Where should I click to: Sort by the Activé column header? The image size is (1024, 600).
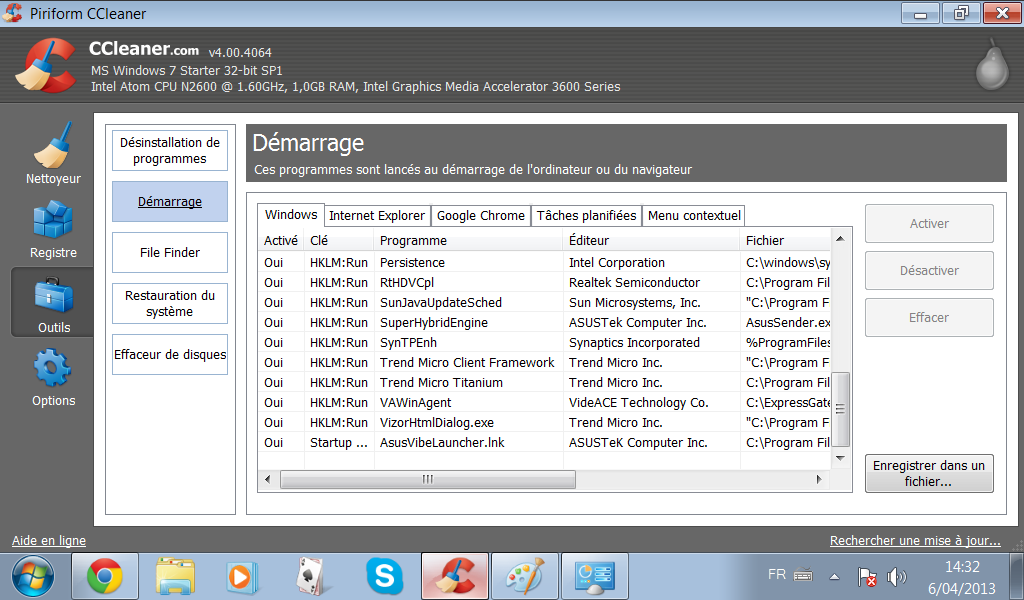[281, 240]
